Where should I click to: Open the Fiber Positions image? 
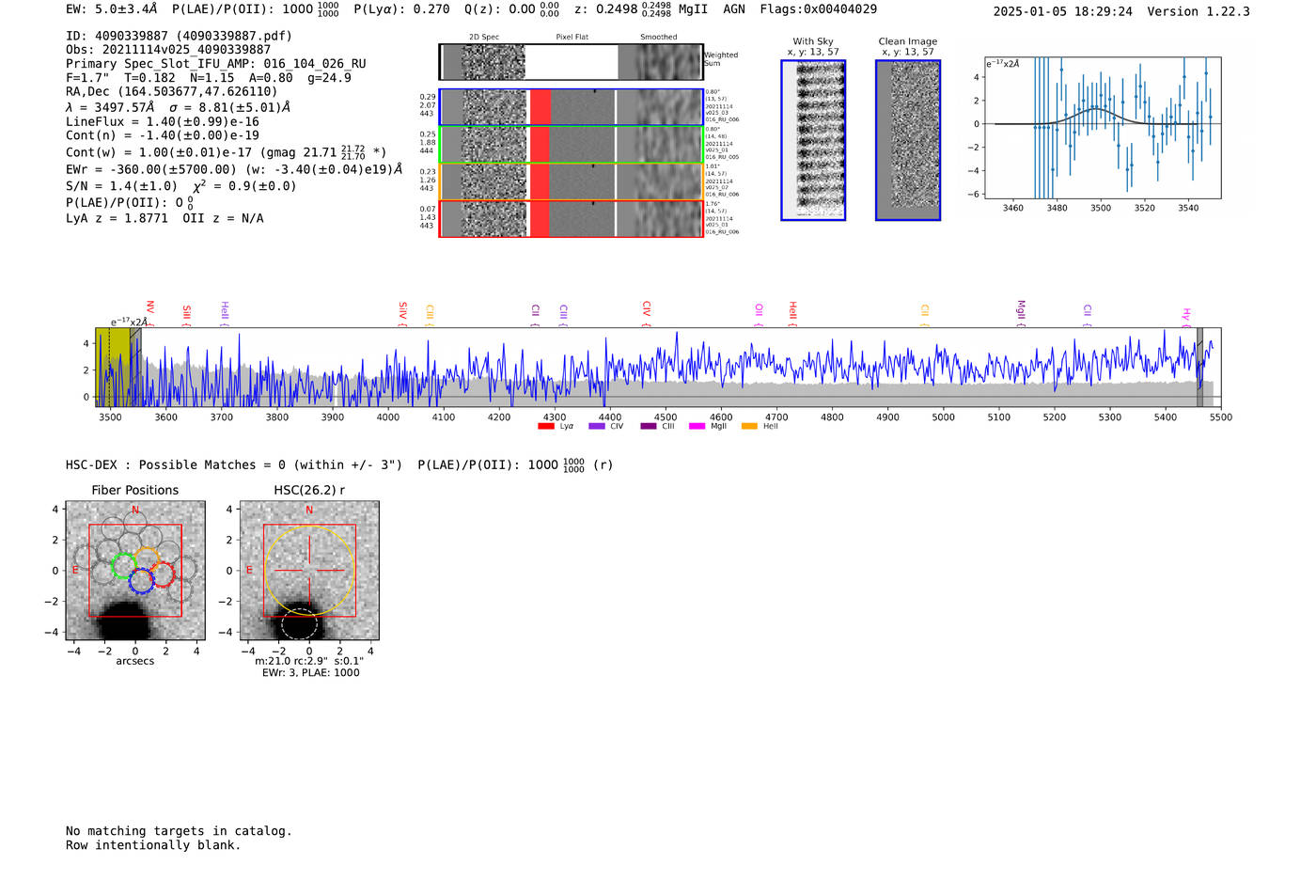pos(135,571)
